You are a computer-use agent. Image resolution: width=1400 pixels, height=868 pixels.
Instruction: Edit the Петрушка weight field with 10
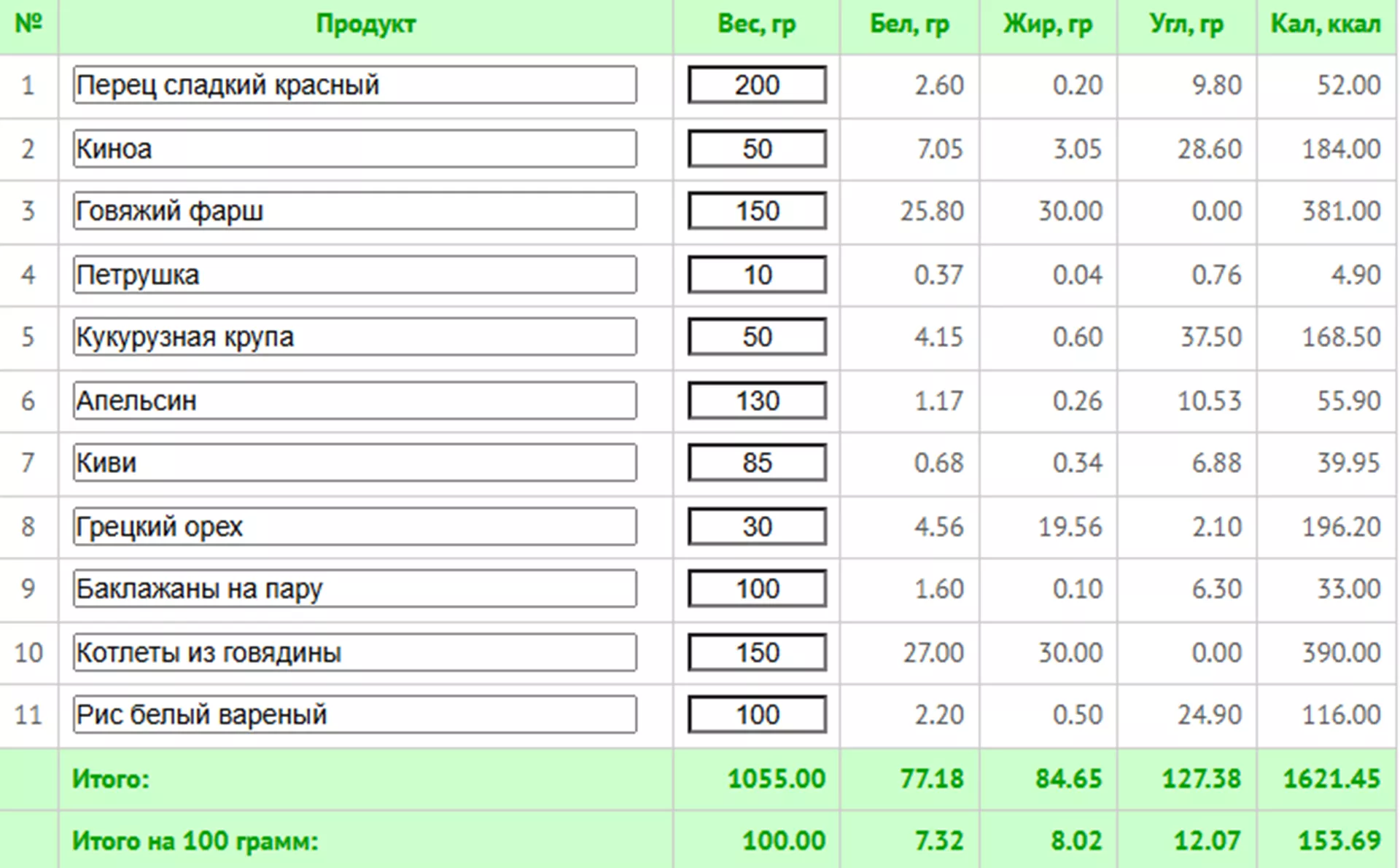pyautogui.click(x=757, y=275)
